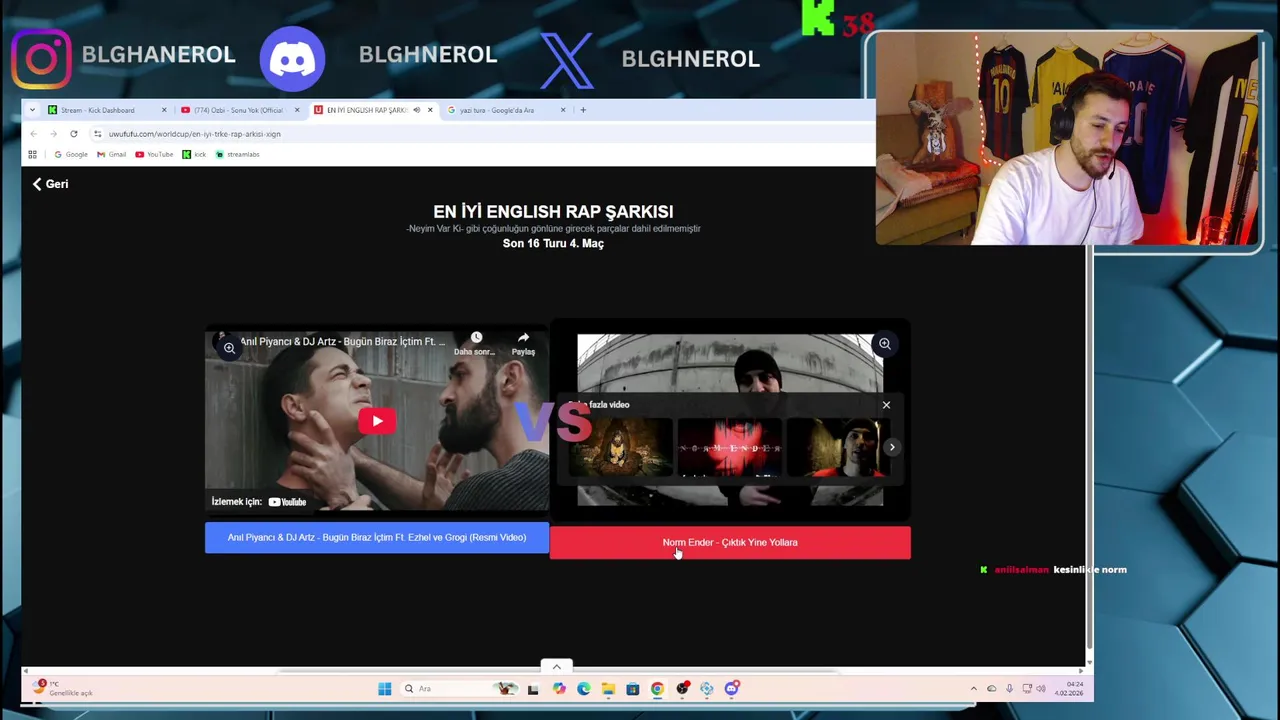
Task: Vote for Anıl Piyancı & DJ Artz blue button
Action: click(x=377, y=537)
